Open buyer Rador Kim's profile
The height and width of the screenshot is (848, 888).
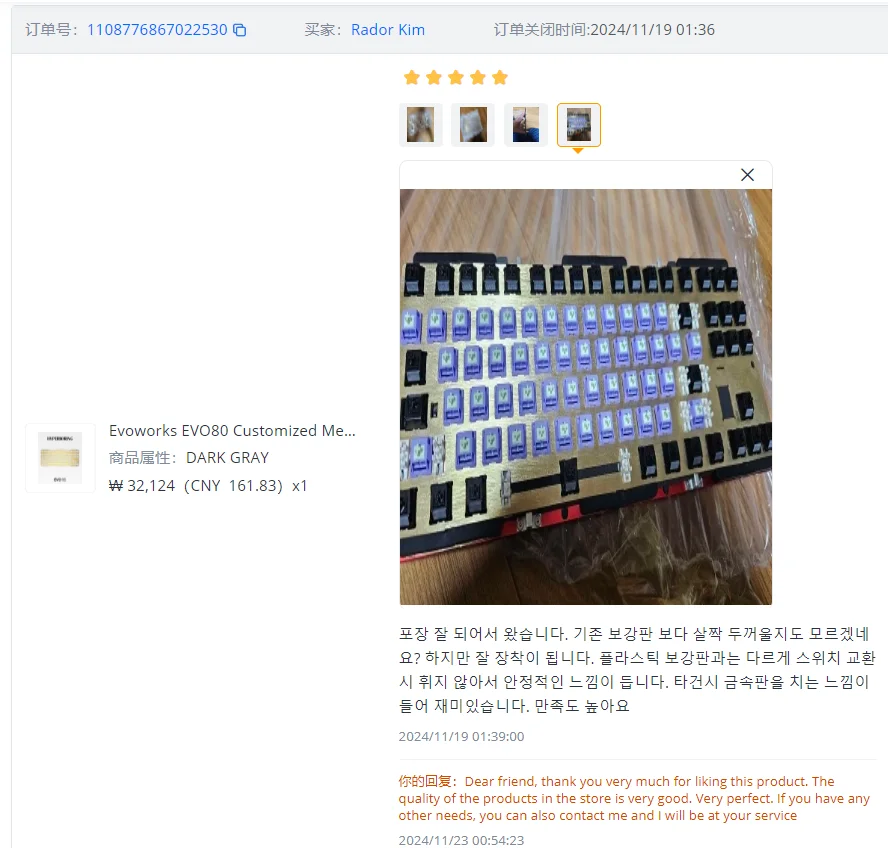pyautogui.click(x=388, y=29)
